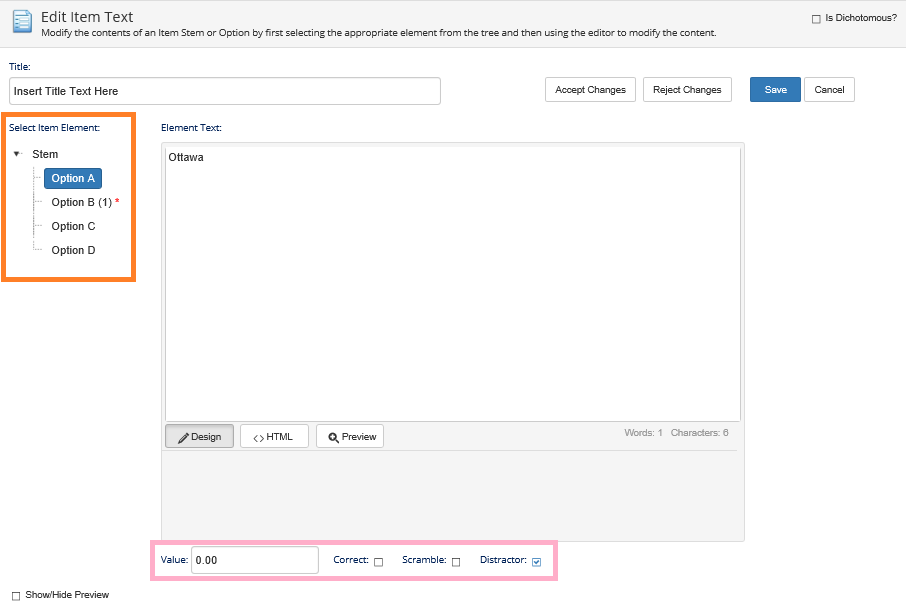Save the item text
Image resolution: width=906 pixels, height=612 pixels.
click(x=775, y=90)
